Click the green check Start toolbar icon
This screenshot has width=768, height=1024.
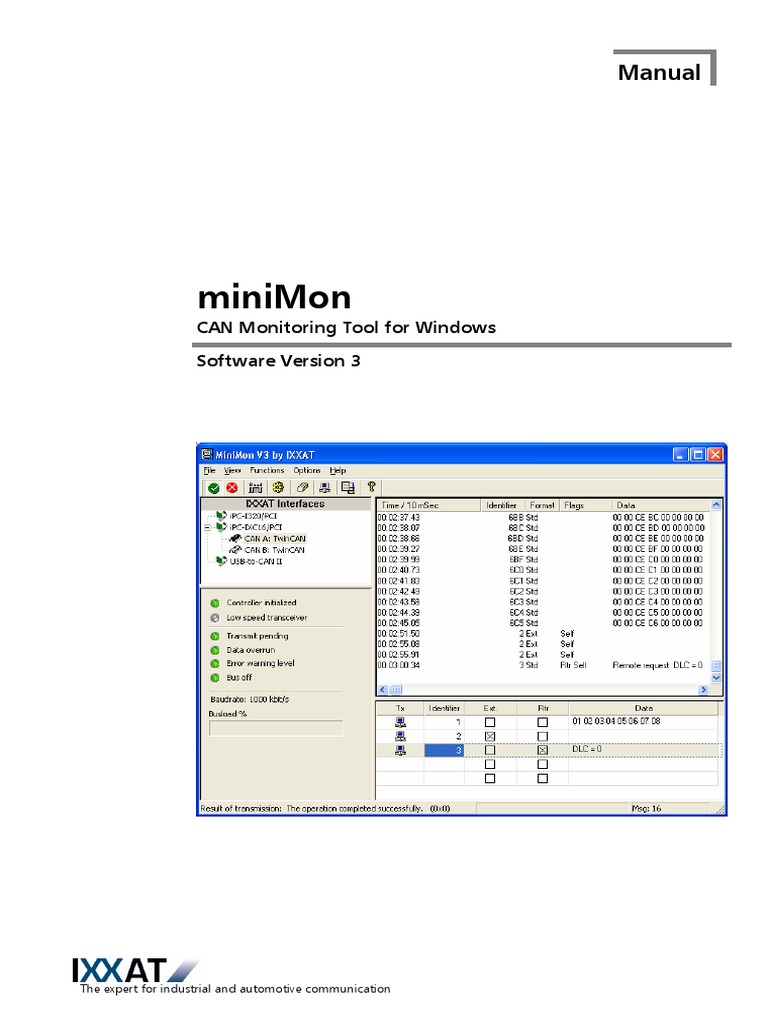coord(214,488)
